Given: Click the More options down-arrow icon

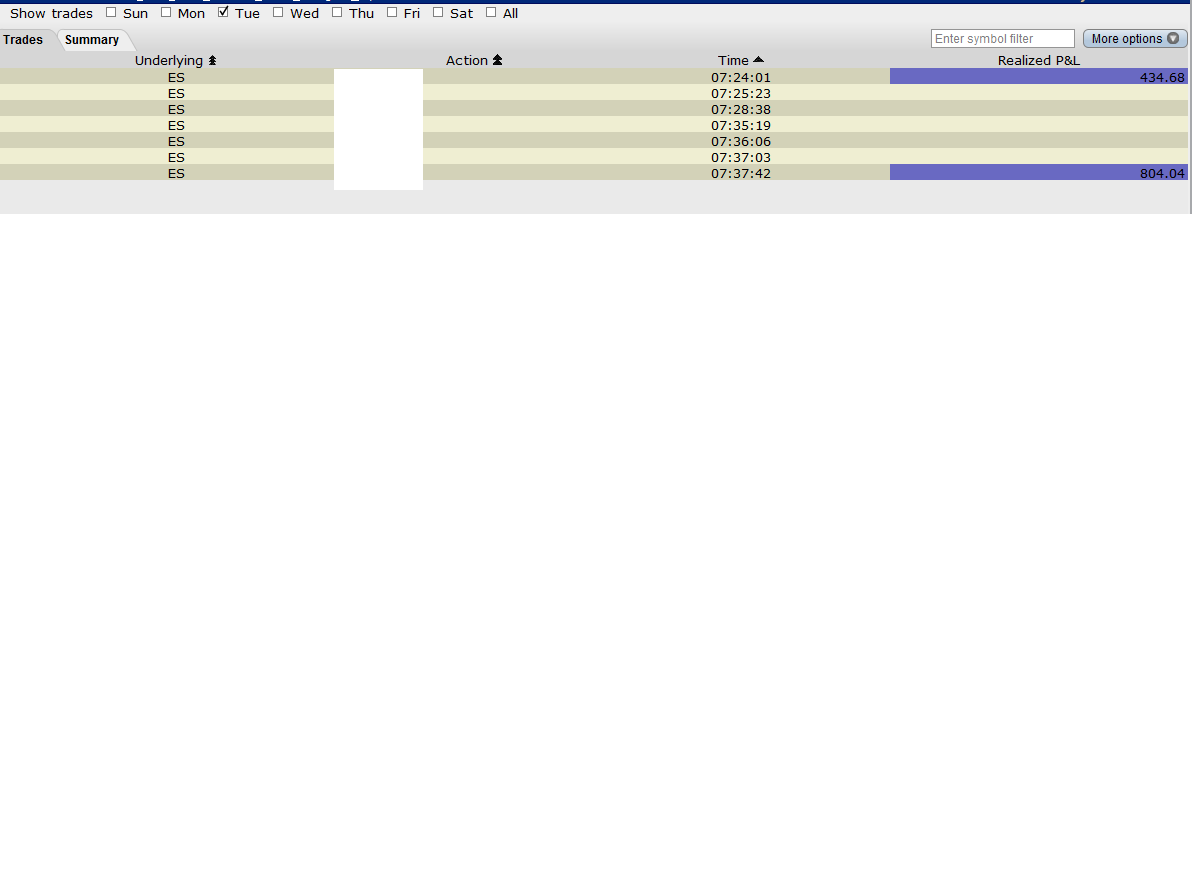Looking at the screenshot, I should click(1173, 39).
